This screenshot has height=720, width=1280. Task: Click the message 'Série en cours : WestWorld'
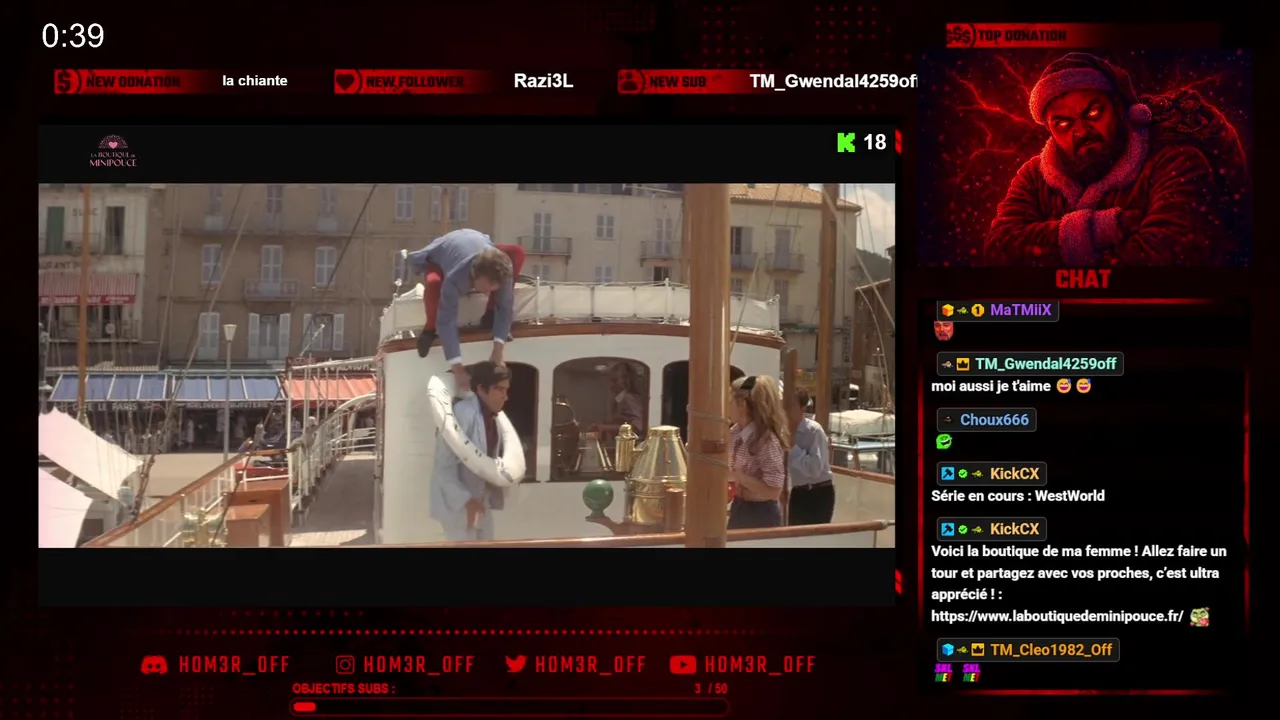1018,496
